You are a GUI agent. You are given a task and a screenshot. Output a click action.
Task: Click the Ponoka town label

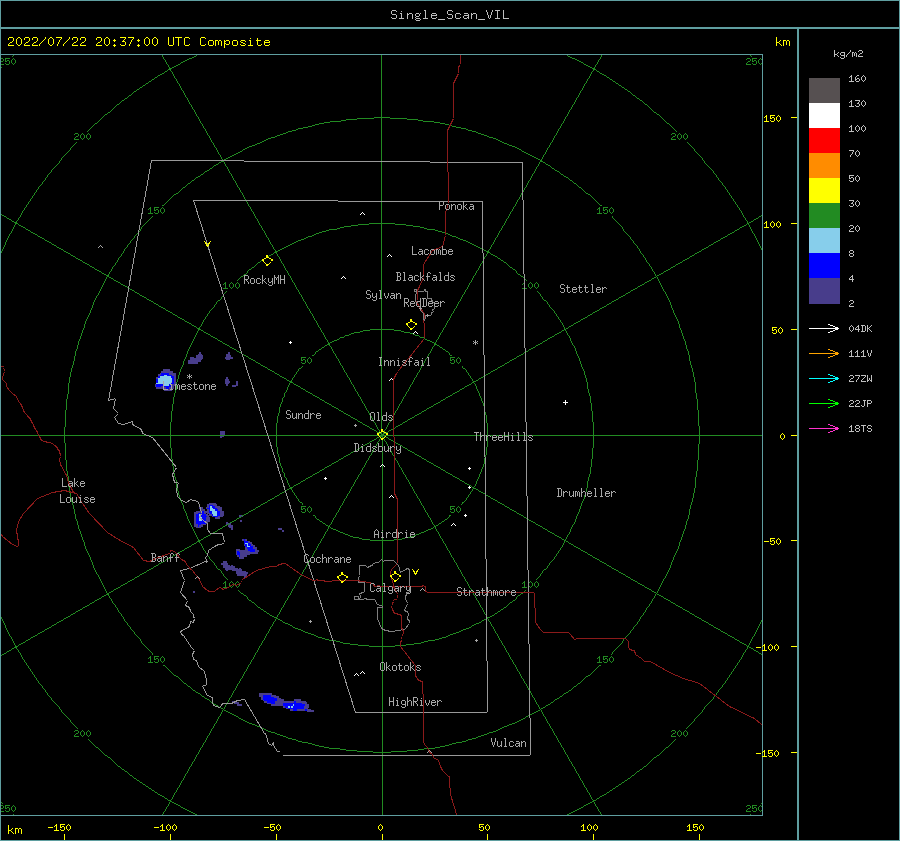click(x=456, y=206)
